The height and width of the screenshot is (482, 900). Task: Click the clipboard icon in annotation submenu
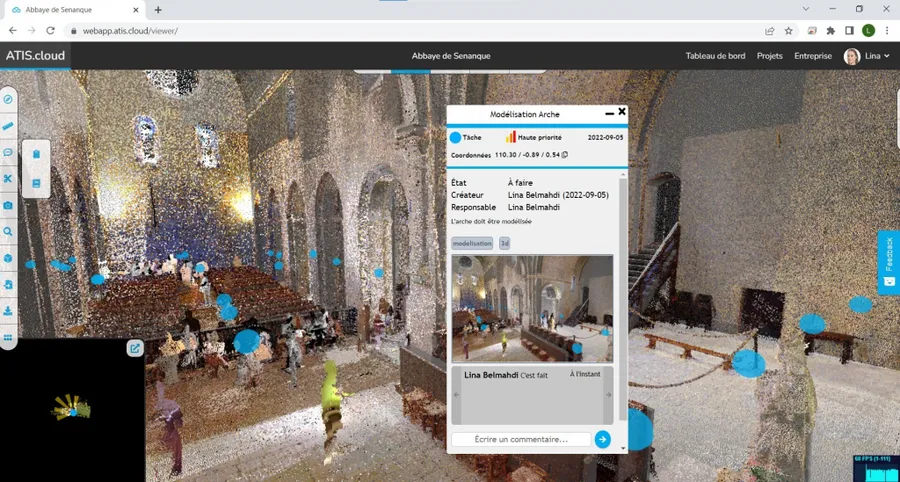click(36, 154)
